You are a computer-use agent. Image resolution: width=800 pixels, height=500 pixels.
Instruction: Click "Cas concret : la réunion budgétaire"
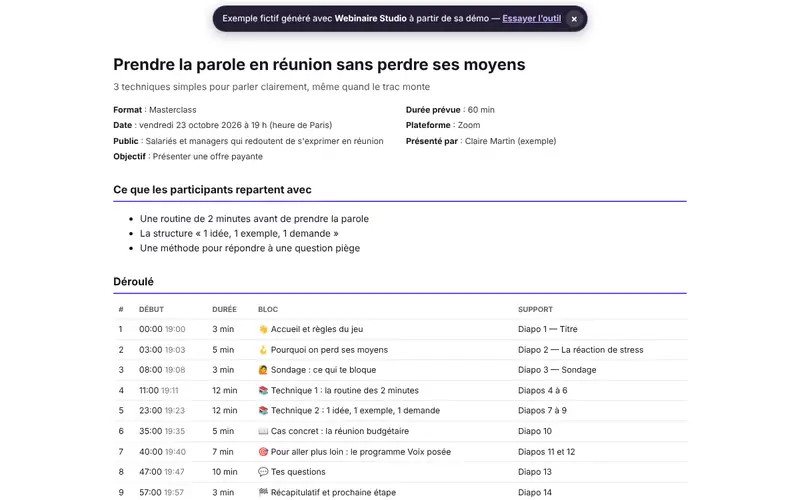(340, 431)
